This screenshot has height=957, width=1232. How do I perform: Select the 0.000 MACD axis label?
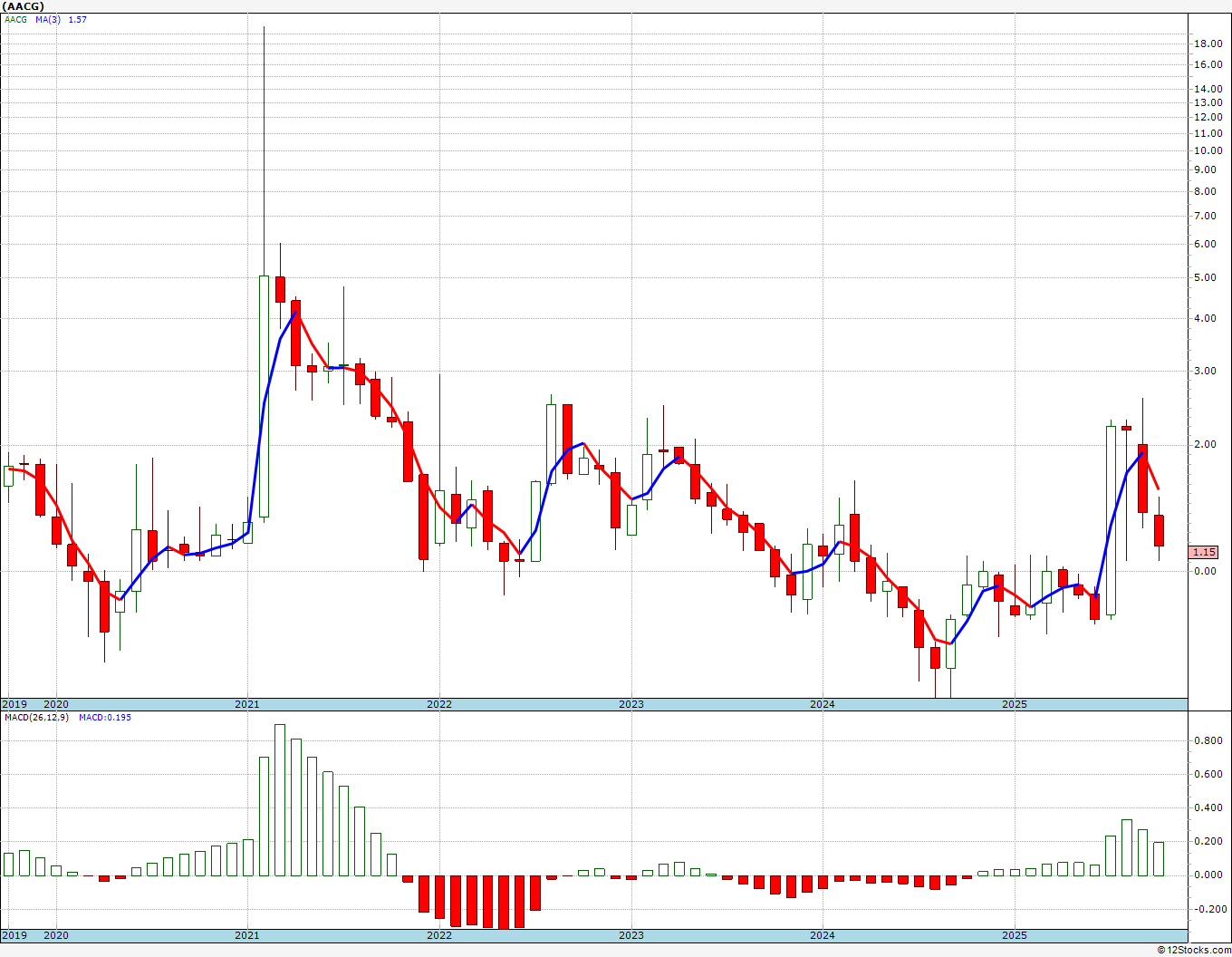[1207, 875]
